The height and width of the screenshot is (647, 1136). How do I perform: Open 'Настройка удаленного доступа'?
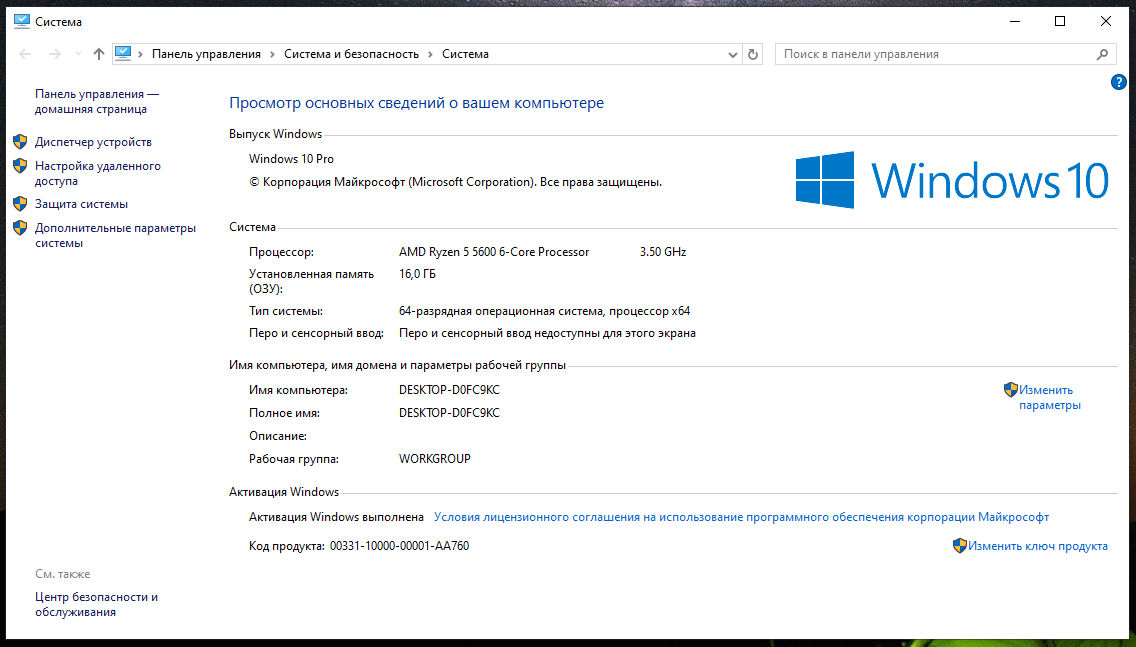(x=98, y=173)
